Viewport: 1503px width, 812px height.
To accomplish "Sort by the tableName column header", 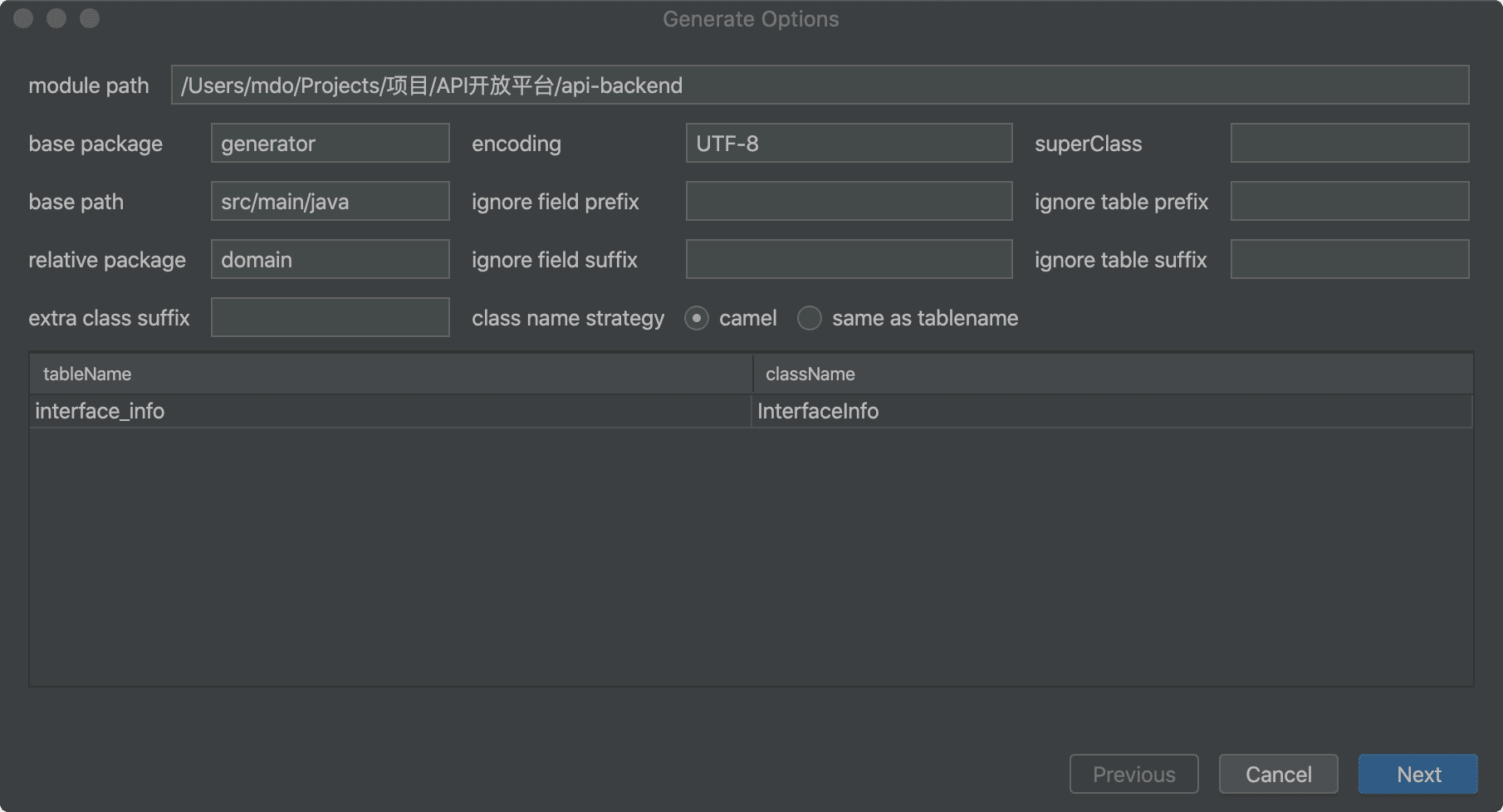I will (x=390, y=374).
